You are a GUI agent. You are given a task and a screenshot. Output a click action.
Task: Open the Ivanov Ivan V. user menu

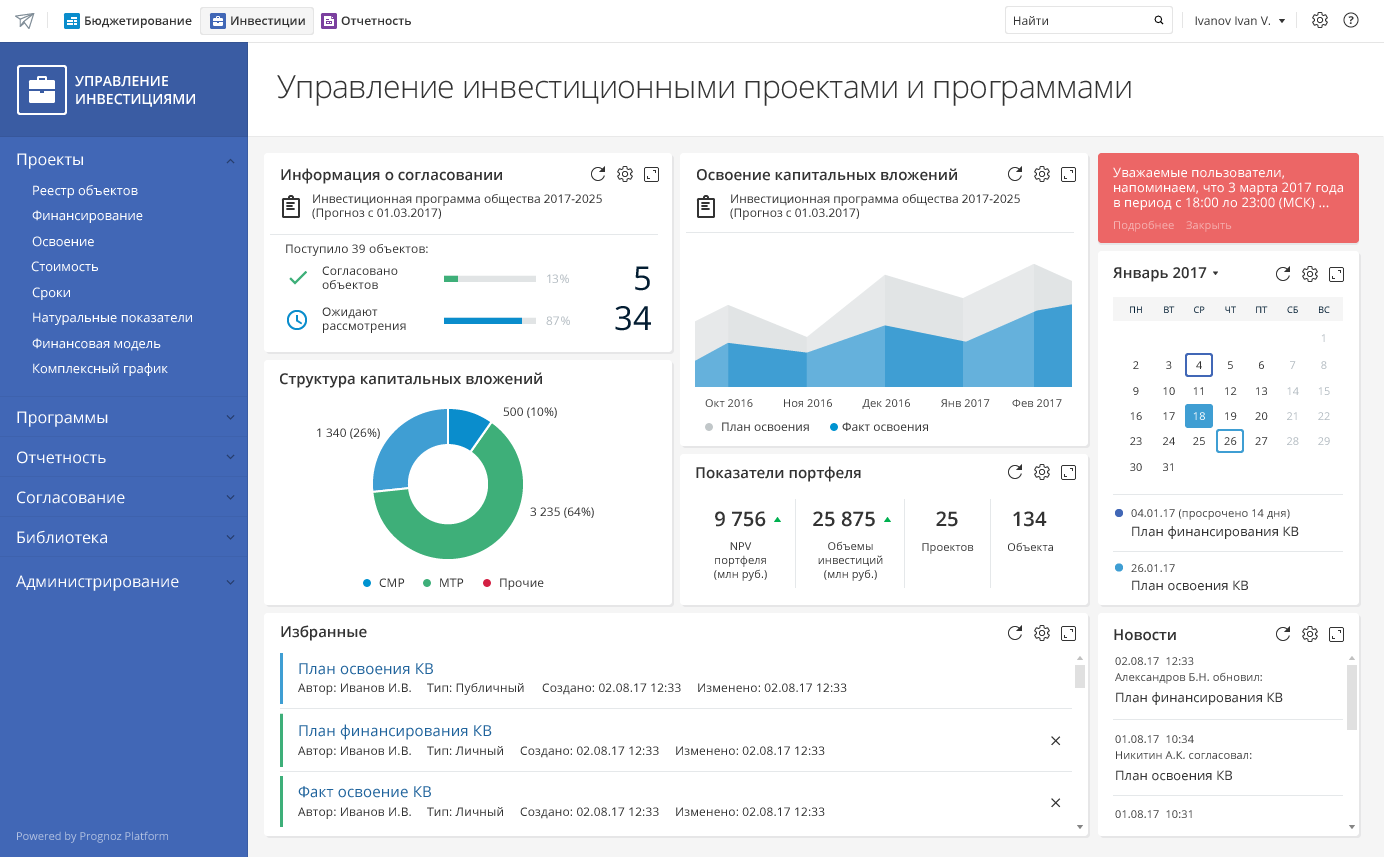[1237, 19]
